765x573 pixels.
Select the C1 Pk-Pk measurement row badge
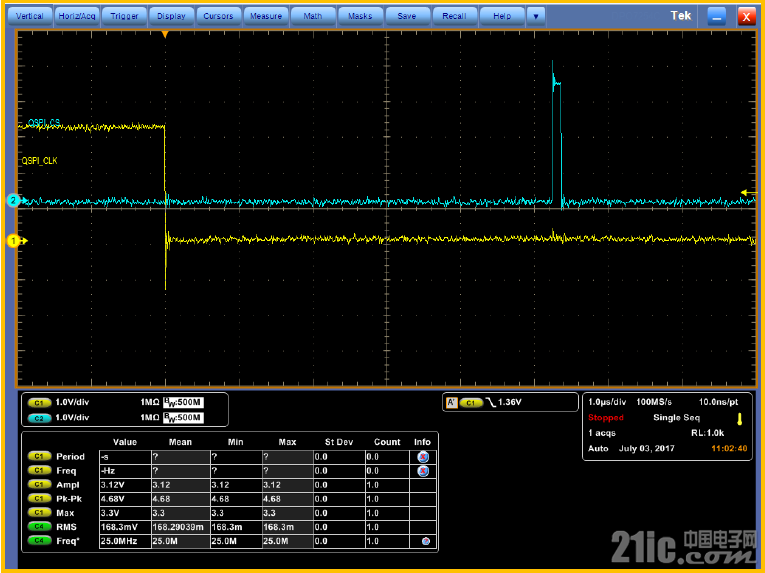pyautogui.click(x=40, y=499)
